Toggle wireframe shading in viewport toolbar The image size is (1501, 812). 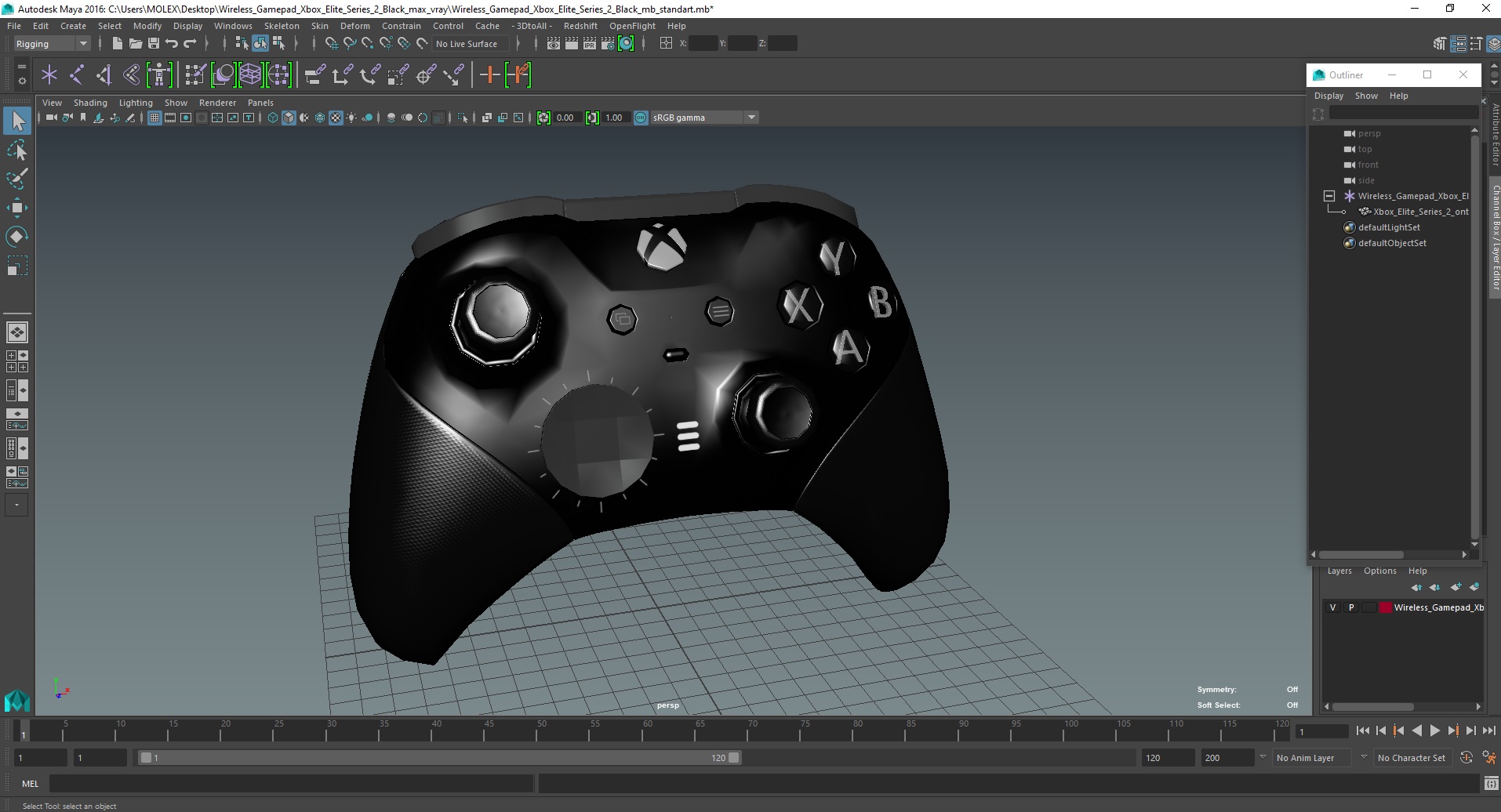tap(273, 118)
